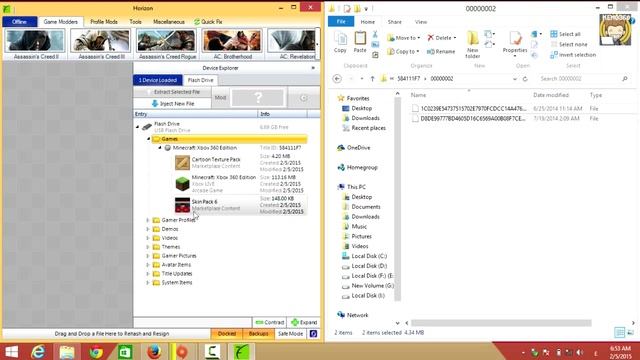Open Local Disk (C:) in navigation pane

tap(364, 256)
